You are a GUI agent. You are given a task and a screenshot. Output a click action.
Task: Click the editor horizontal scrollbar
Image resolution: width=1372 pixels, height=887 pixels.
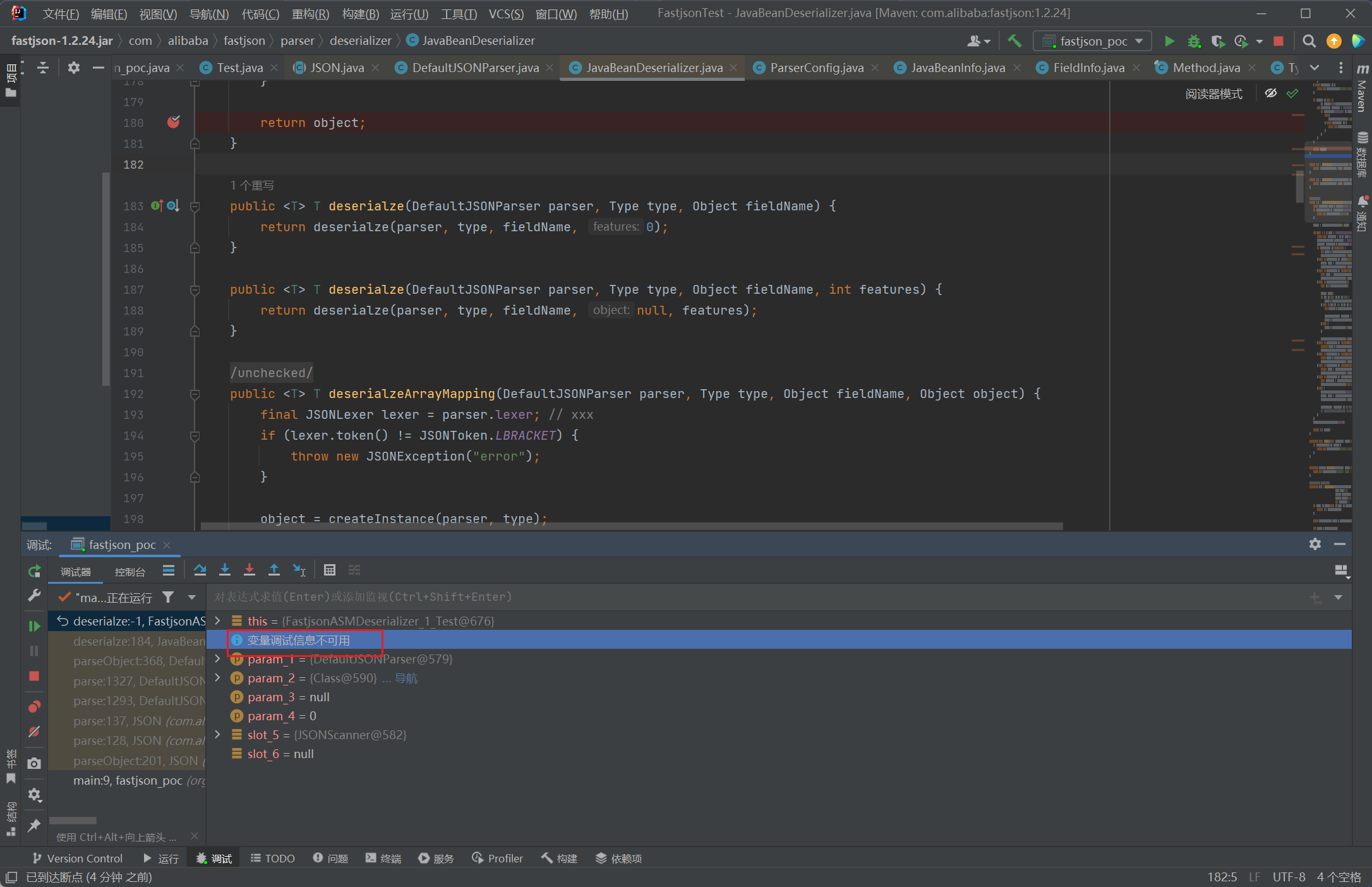[632, 526]
